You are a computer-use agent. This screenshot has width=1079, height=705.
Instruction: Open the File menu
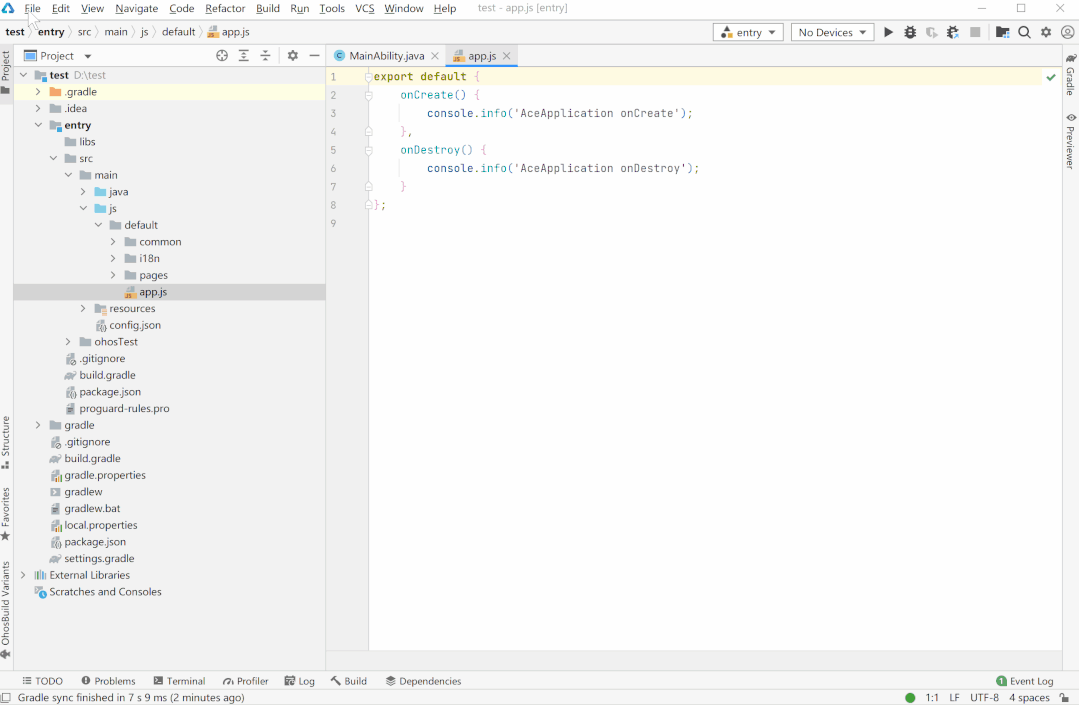[x=32, y=8]
